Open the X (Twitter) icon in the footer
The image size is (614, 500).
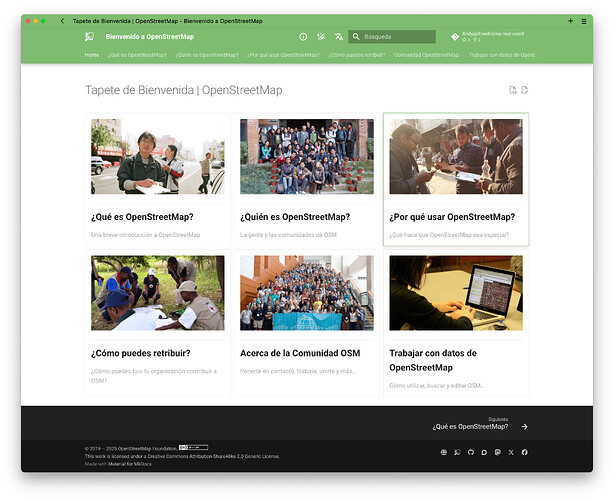(x=511, y=452)
